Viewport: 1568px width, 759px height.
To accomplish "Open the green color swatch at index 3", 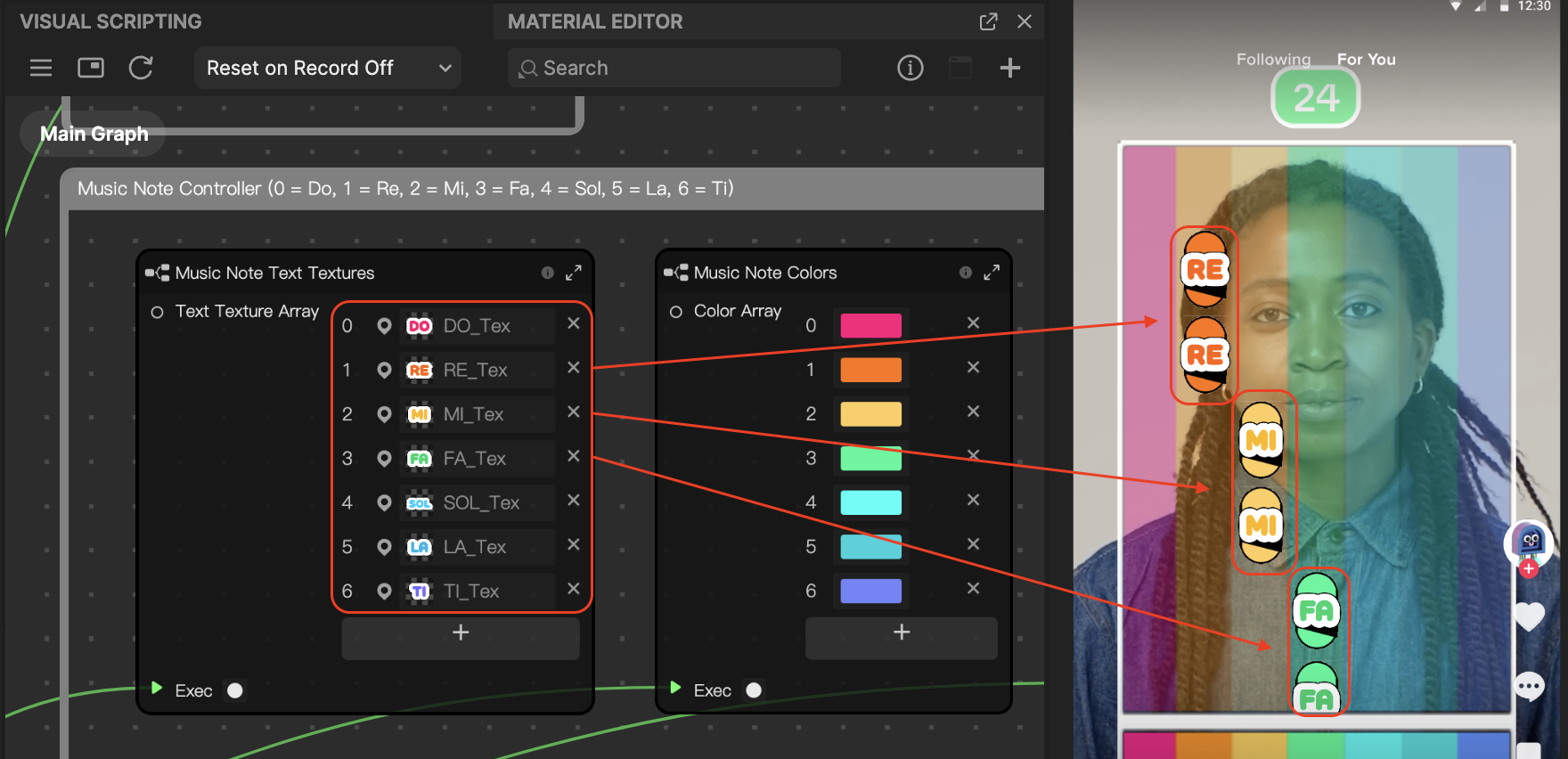I will tap(870, 458).
